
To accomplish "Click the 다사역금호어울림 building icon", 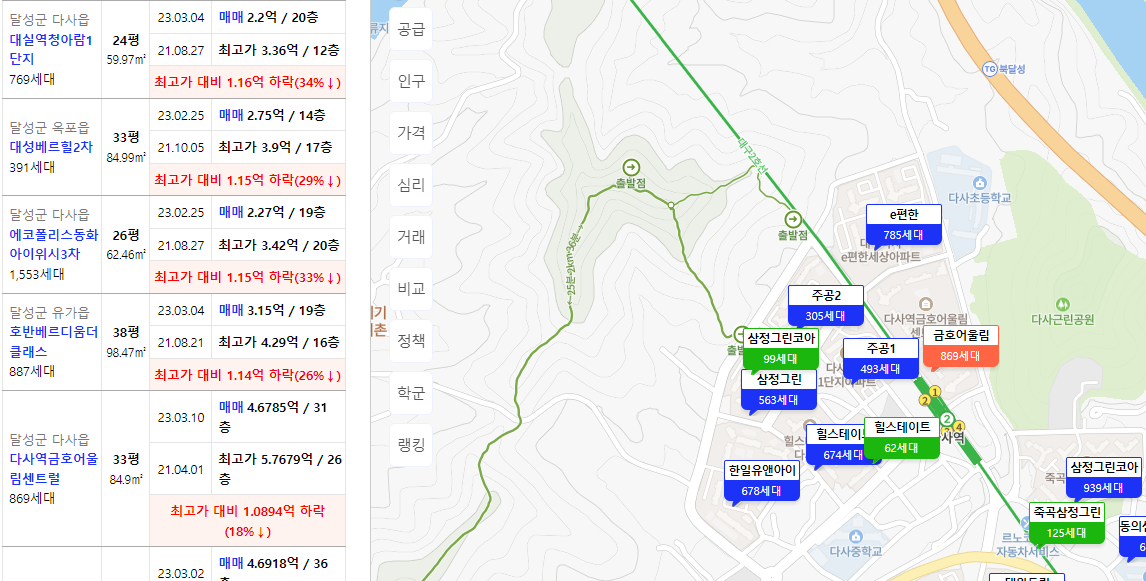I will click(926, 303).
